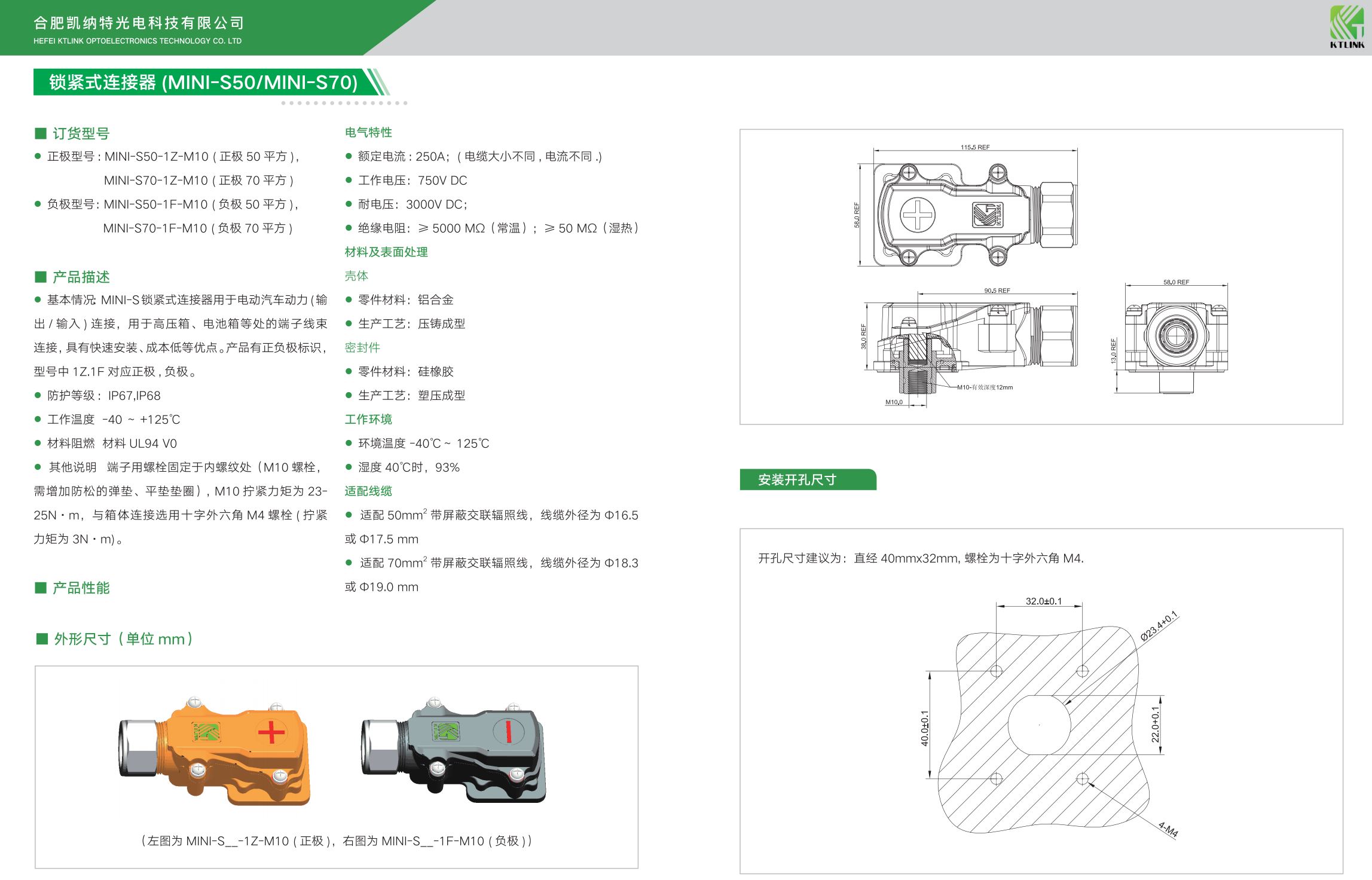Select the orange positive connector render

pos(215,750)
